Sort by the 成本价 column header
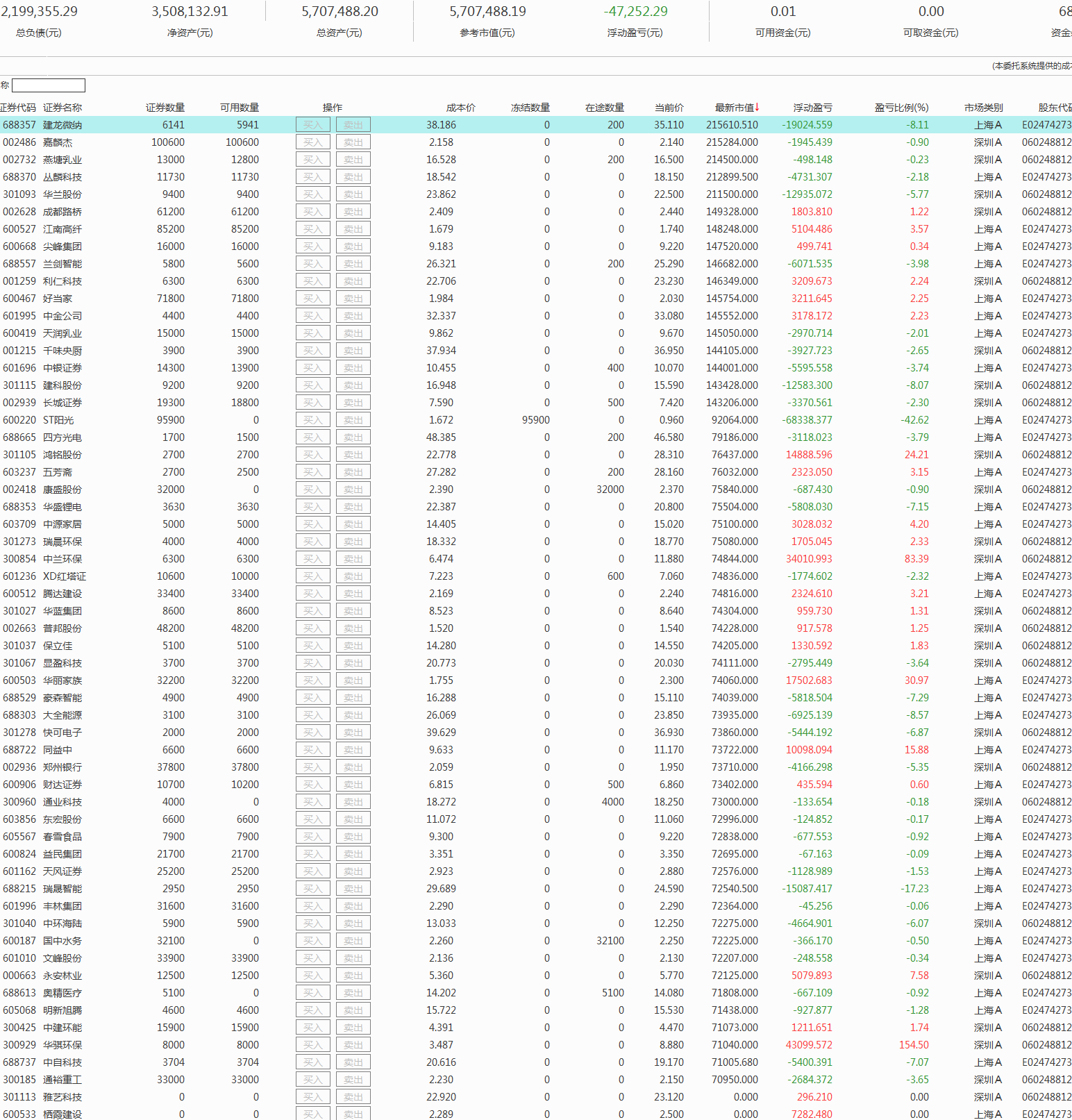Image resolution: width=1072 pixels, height=1120 pixels. (461, 108)
